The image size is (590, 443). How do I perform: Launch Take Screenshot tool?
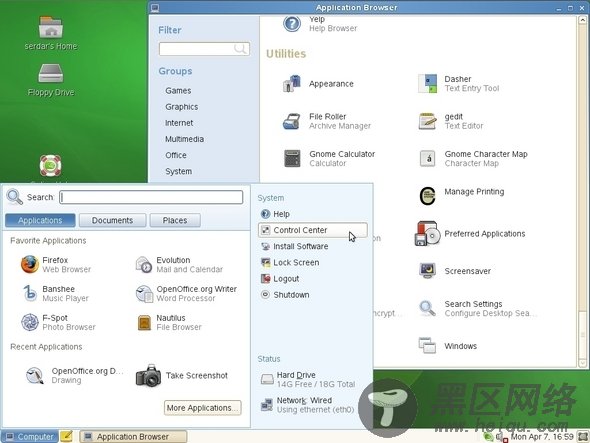coord(182,375)
